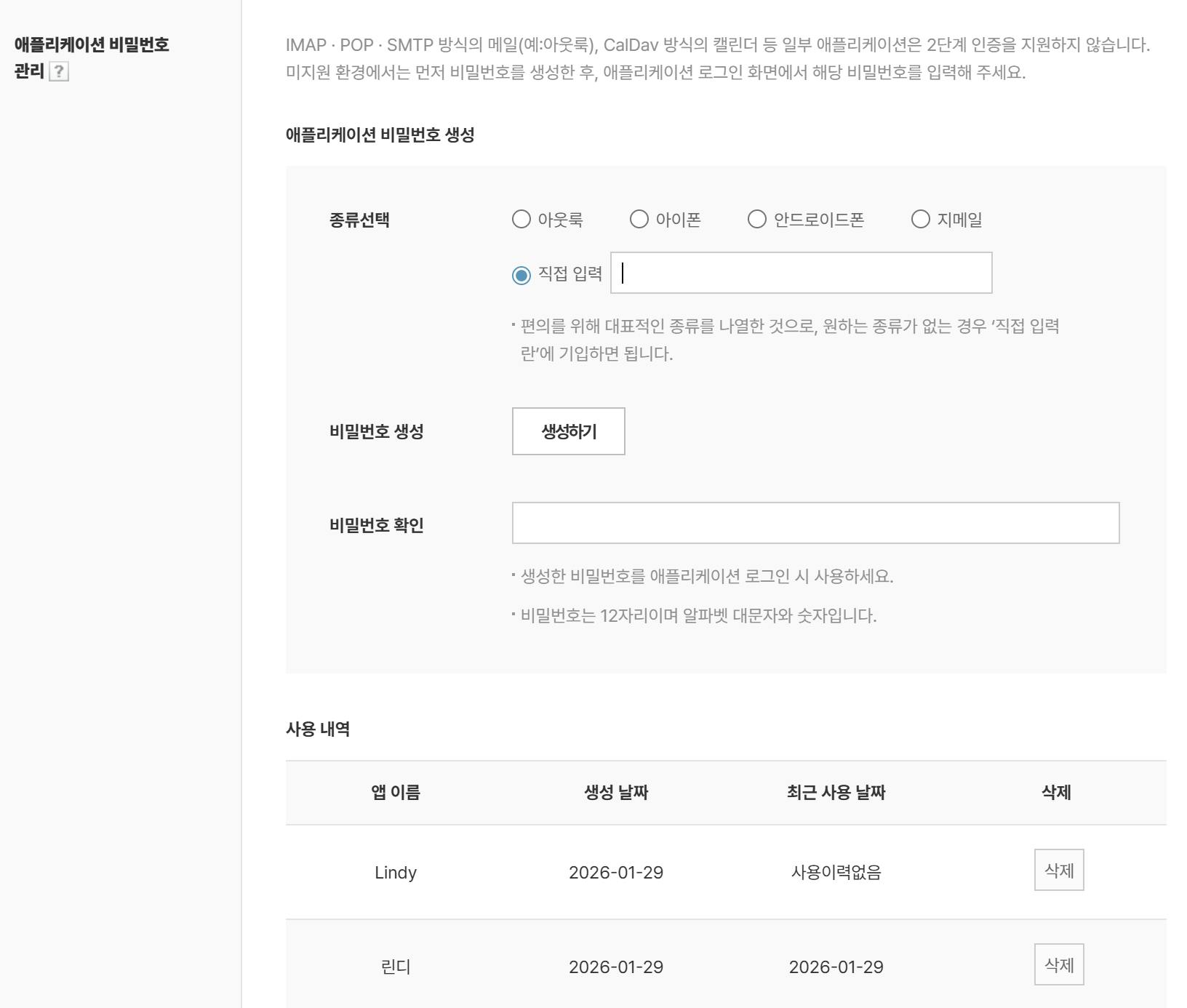This screenshot has width=1187, height=1008.
Task: Select the 직접 입력 radio button
Action: [x=521, y=275]
